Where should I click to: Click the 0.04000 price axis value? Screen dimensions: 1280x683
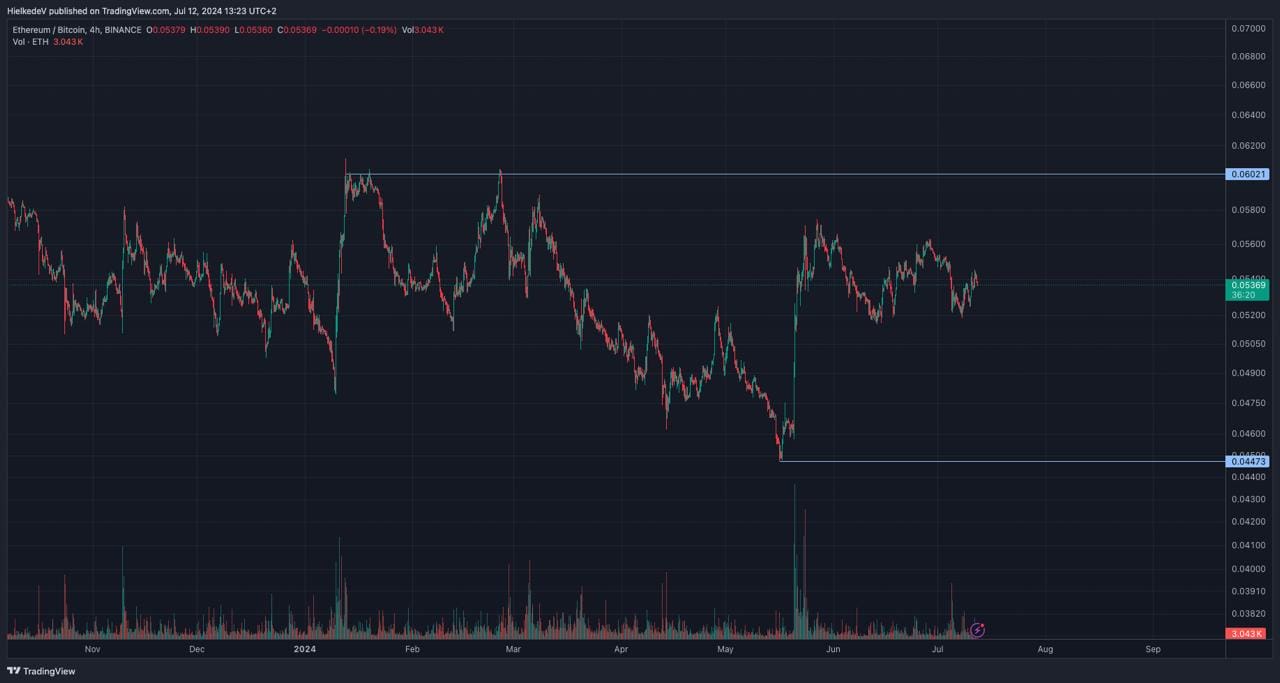[x=1248, y=569]
